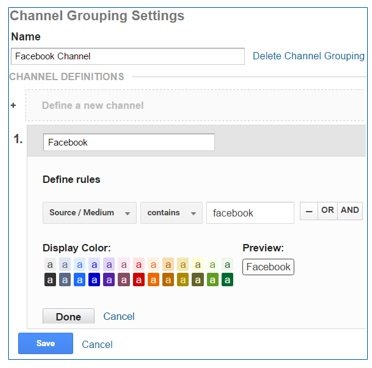Choose light gold display color swatch

coord(183,265)
